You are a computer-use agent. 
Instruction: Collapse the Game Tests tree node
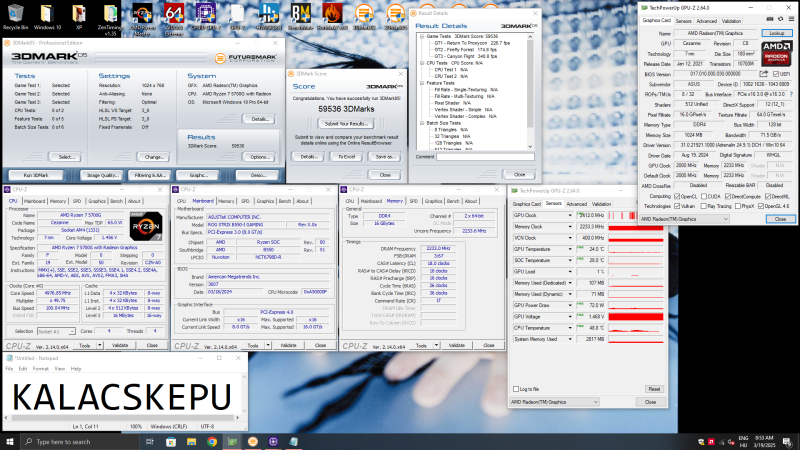[422, 37]
